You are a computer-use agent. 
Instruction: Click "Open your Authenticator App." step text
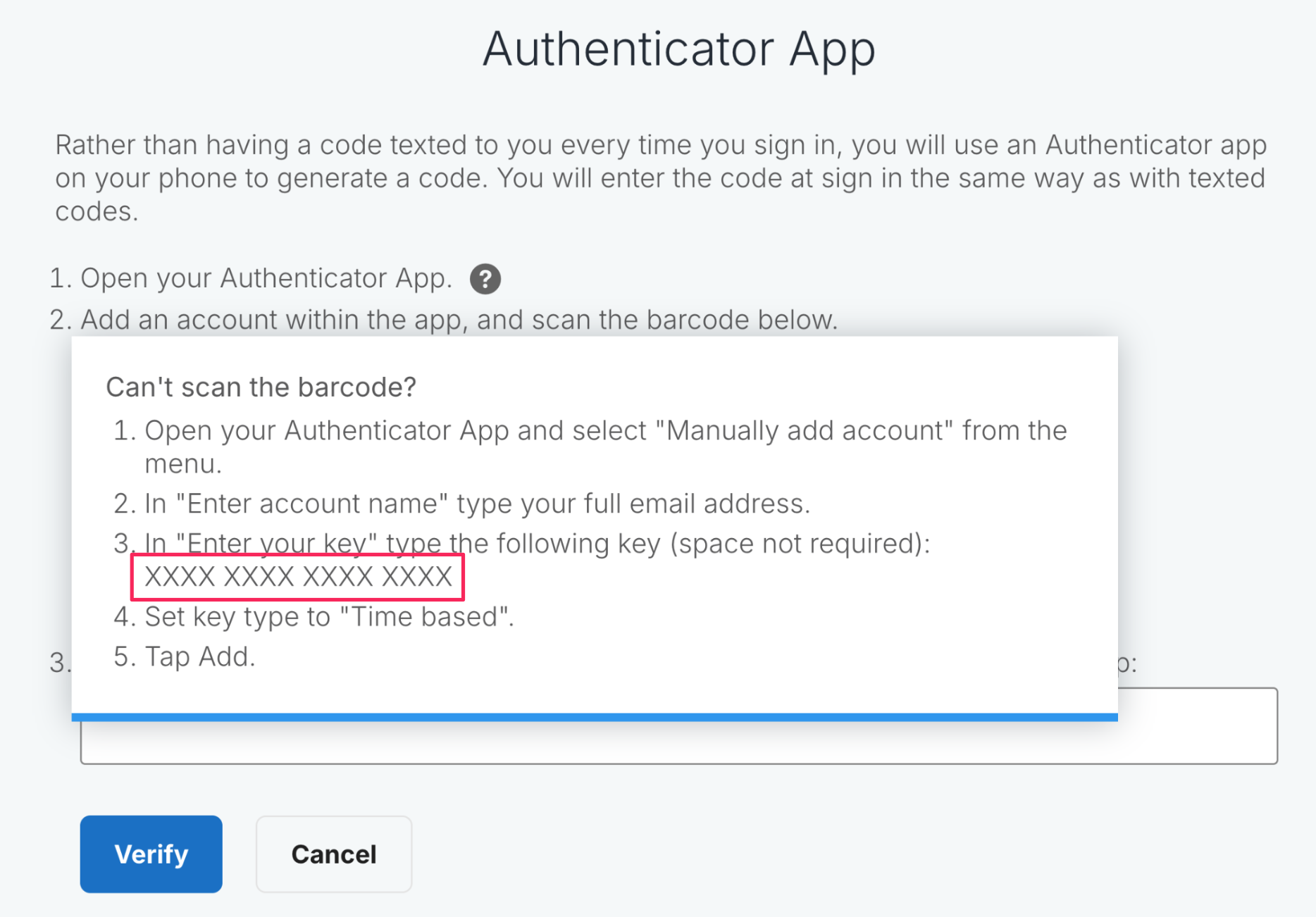[x=266, y=278]
